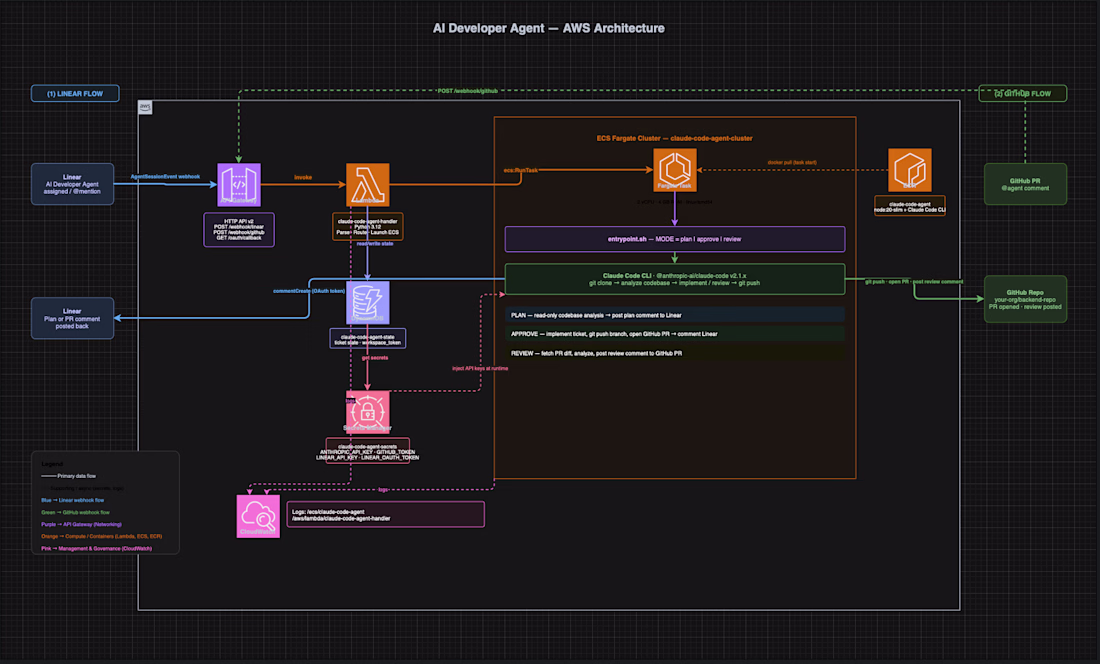Image resolution: width=1100 pixels, height=664 pixels.
Task: Select the Fargate Task icon
Action: point(675,170)
